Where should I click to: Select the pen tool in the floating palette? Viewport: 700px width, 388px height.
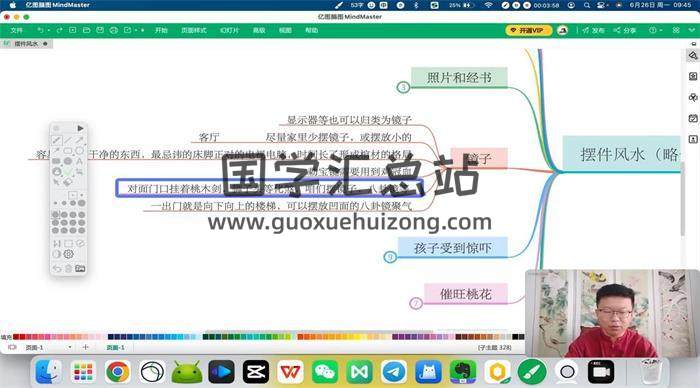click(57, 141)
